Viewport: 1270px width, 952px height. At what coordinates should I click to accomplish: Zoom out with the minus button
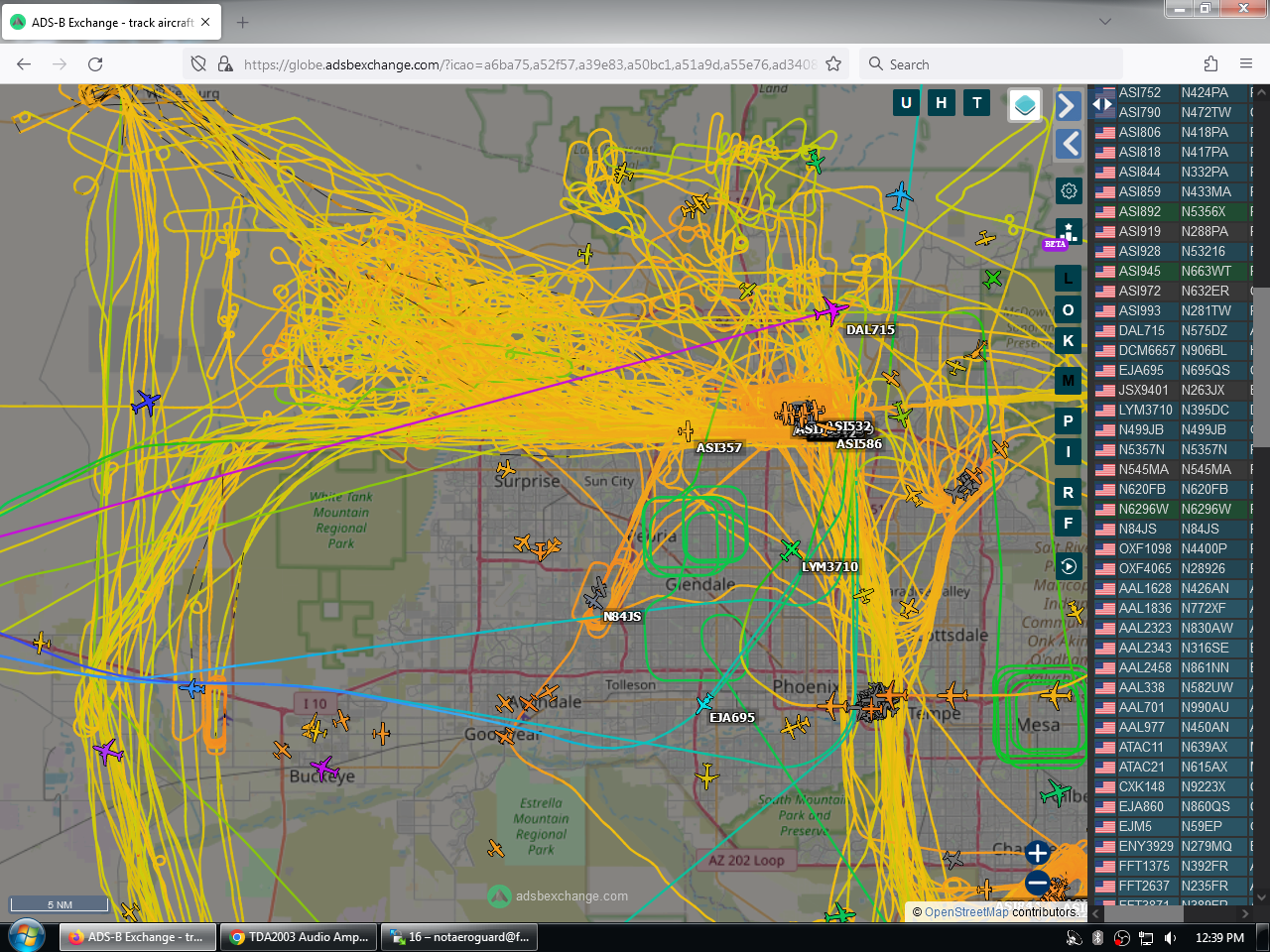[x=1038, y=883]
